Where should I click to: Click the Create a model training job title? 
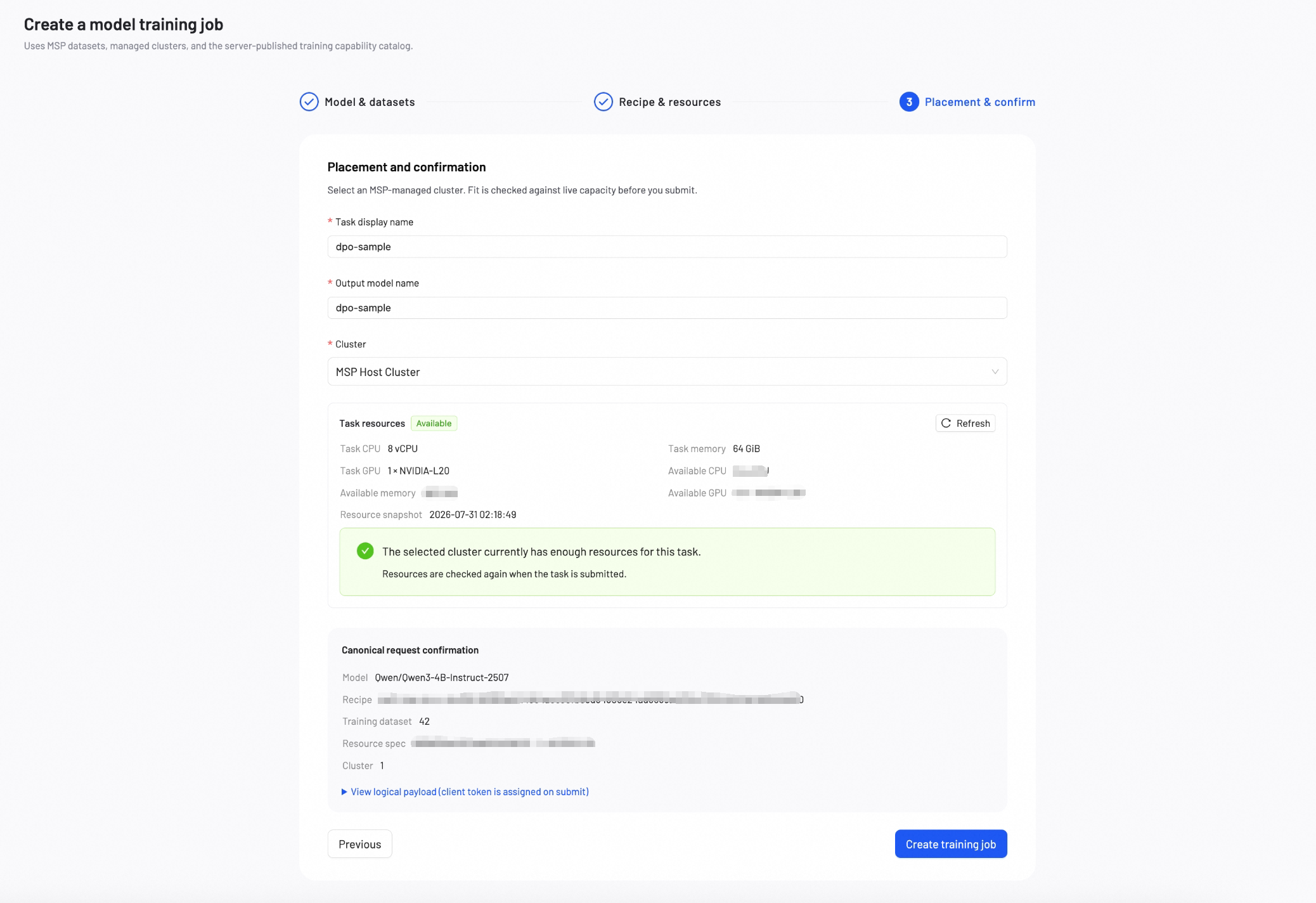point(124,24)
